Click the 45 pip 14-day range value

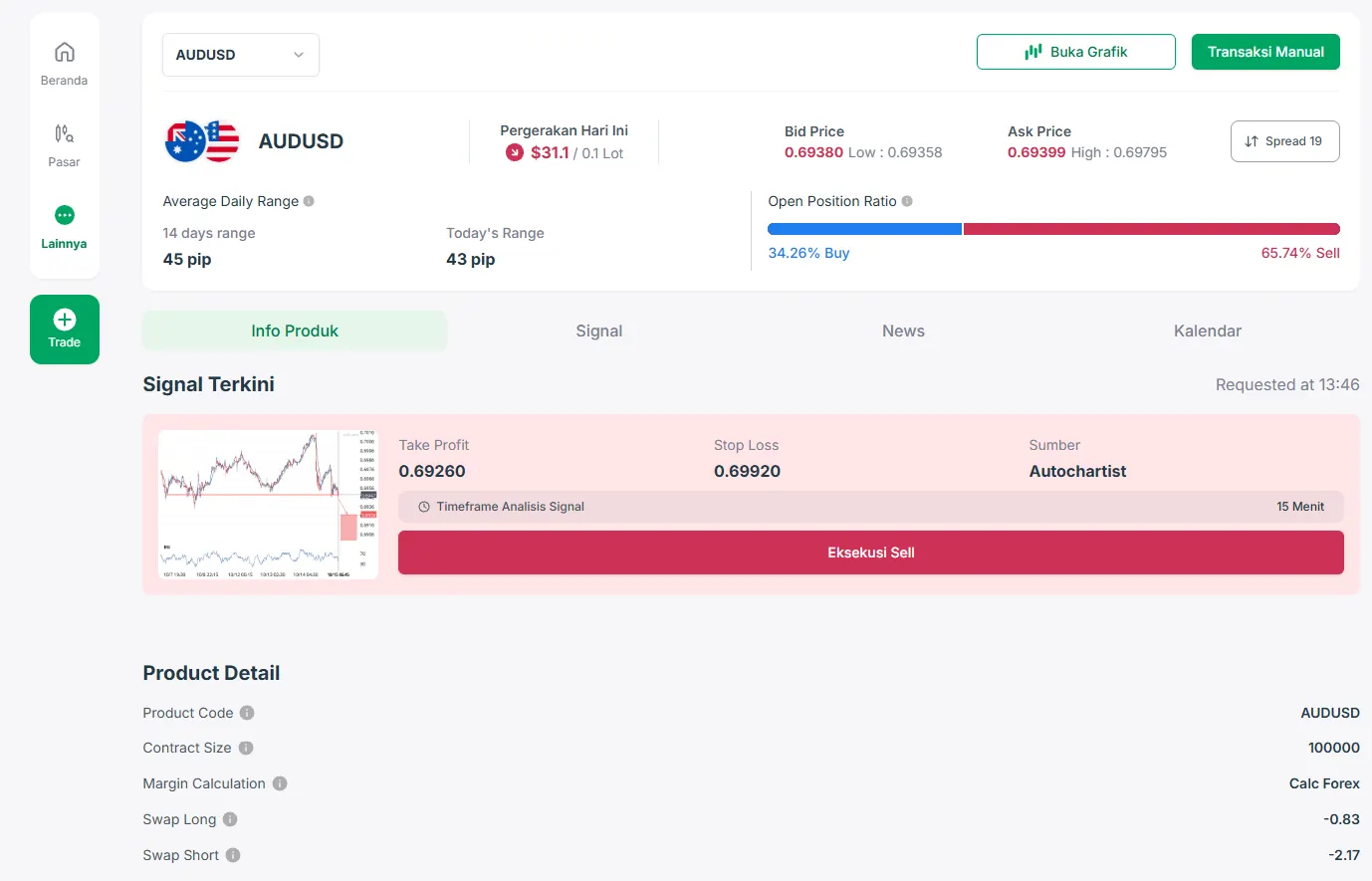[187, 259]
